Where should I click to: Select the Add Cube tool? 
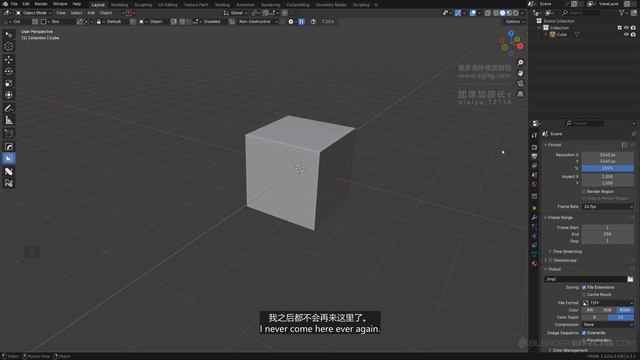point(9,133)
